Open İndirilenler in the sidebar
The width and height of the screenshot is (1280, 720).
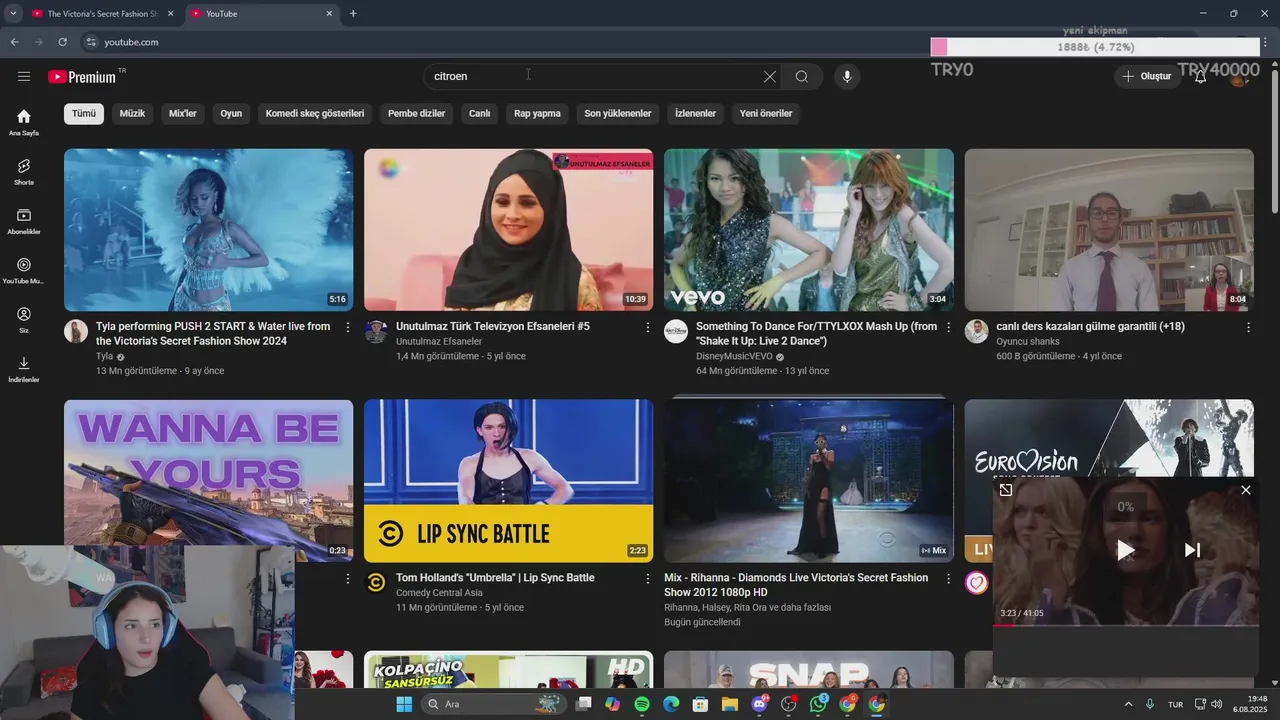coord(24,369)
